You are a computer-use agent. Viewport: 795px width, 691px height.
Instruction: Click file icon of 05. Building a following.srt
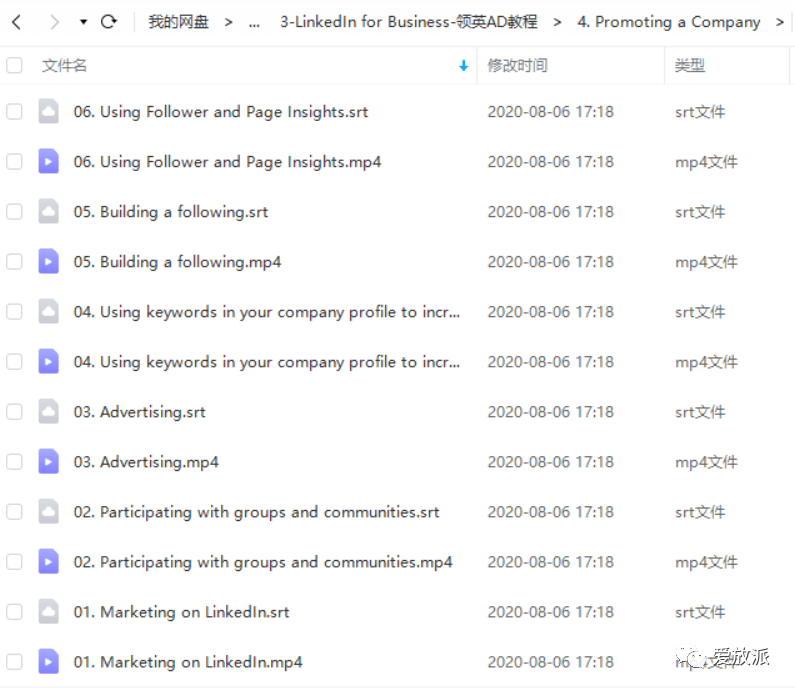[48, 211]
